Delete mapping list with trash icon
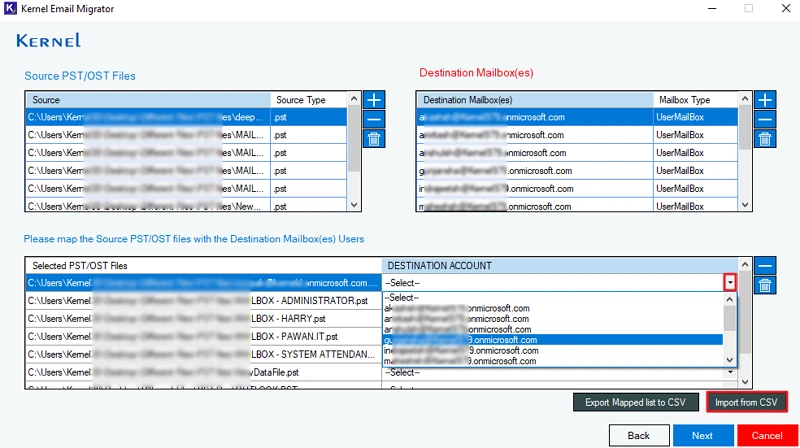 point(765,285)
